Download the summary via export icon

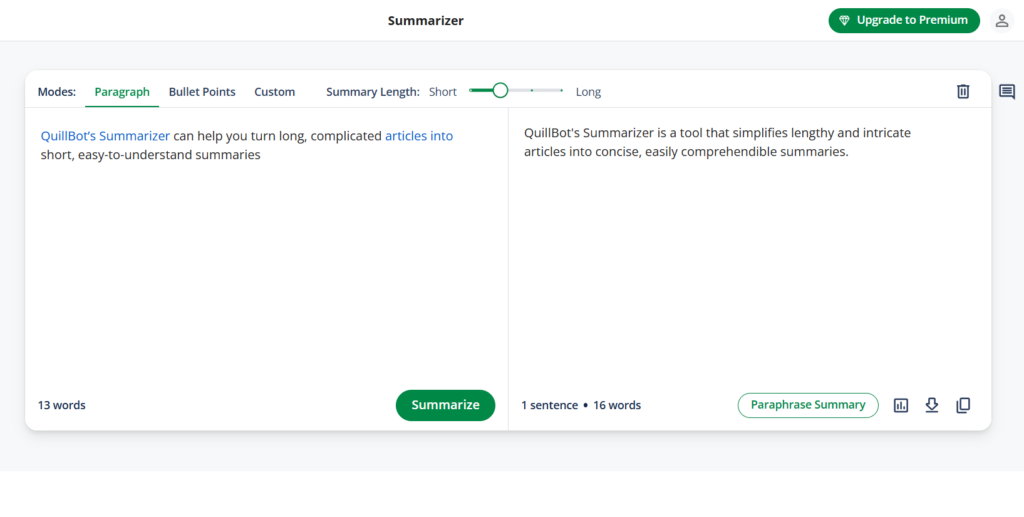pos(932,405)
